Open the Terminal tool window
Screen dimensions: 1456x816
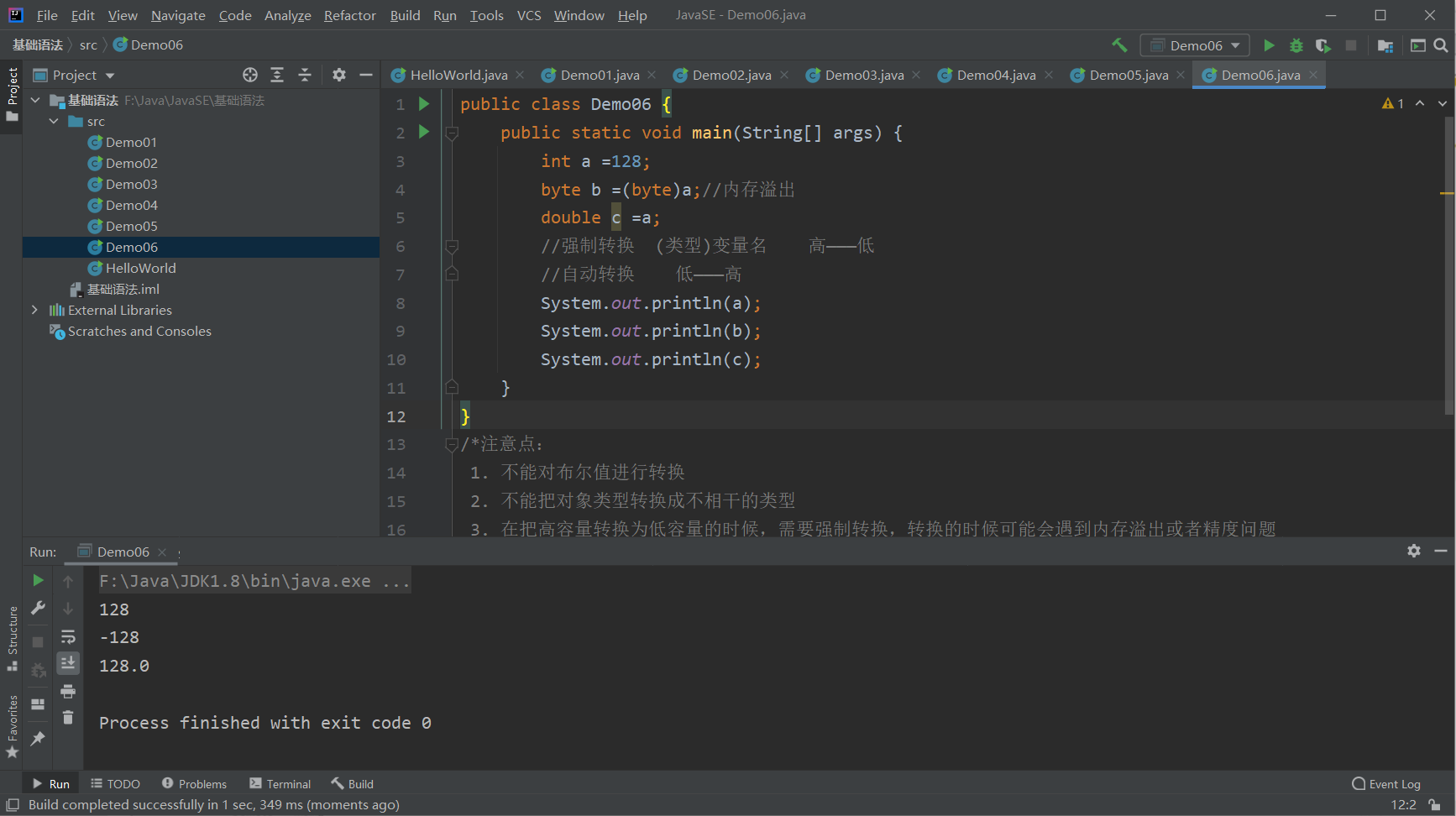click(280, 784)
